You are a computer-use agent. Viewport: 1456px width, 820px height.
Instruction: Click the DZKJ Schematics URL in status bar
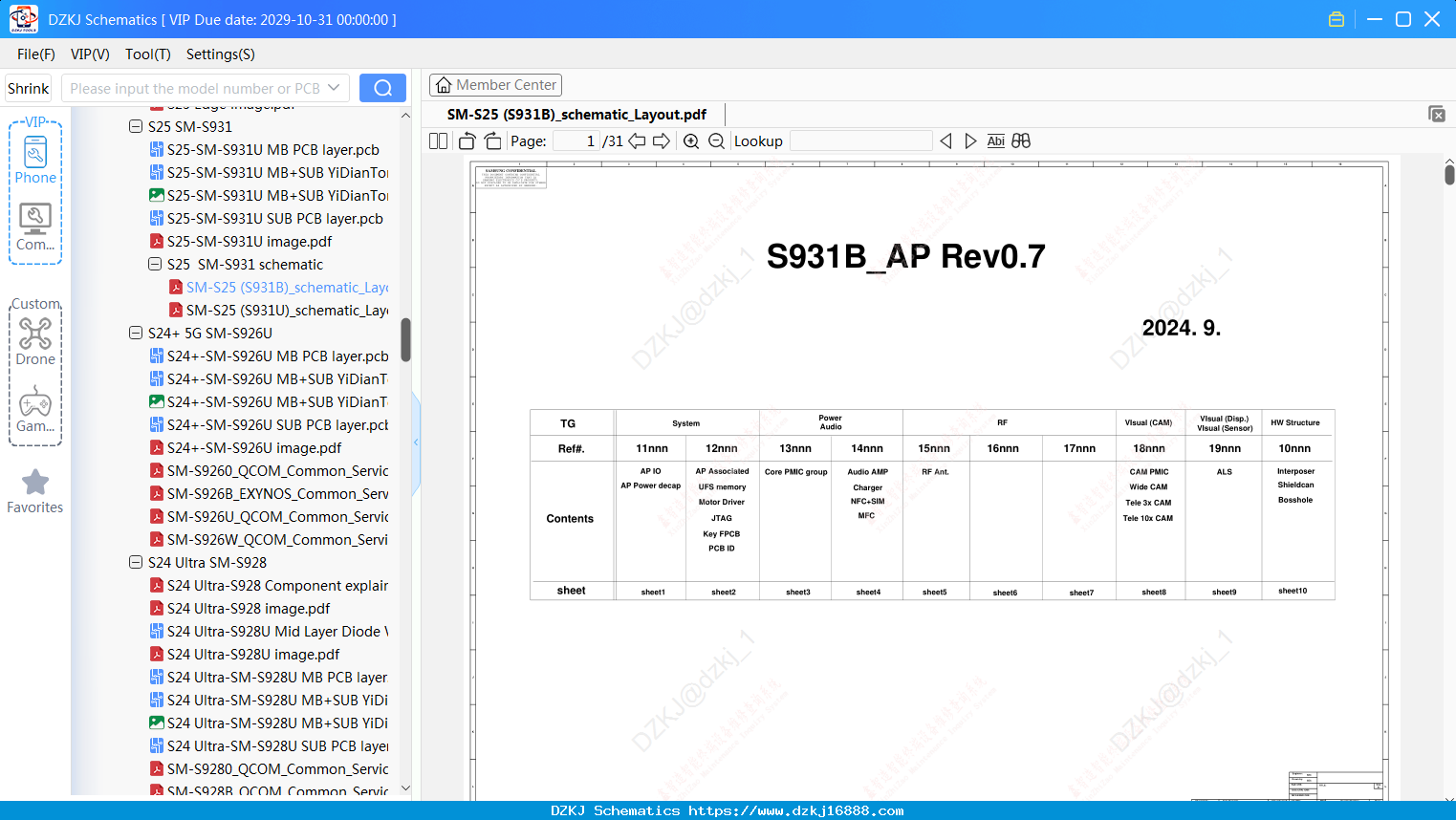(x=796, y=810)
